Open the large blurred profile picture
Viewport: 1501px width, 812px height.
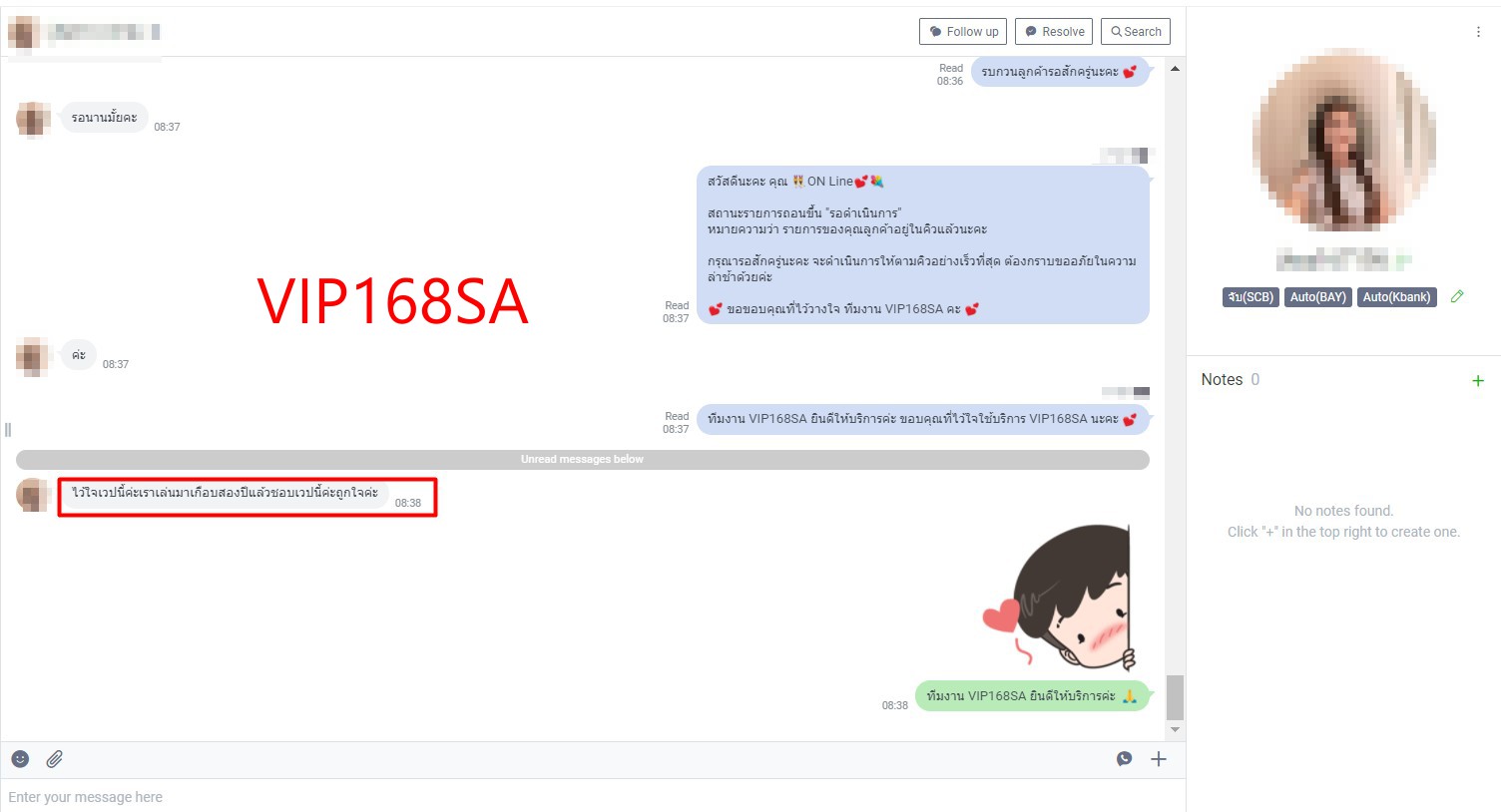(1343, 140)
